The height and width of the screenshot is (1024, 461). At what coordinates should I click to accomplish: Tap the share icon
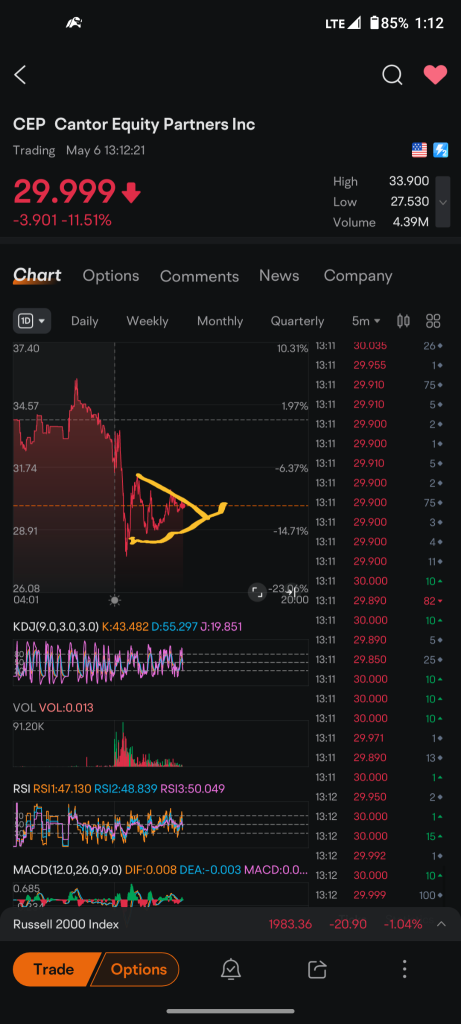[x=317, y=969]
